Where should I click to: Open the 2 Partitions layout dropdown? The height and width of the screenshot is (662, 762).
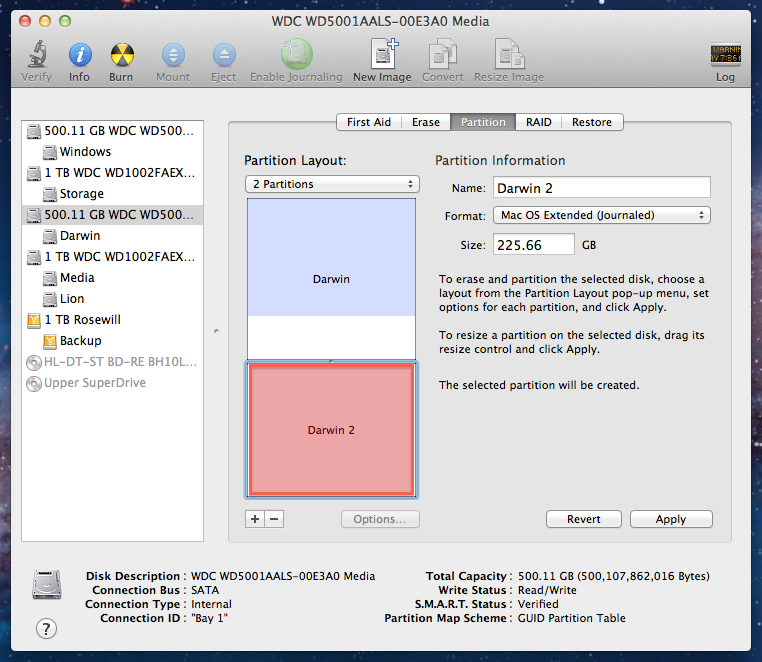(332, 184)
